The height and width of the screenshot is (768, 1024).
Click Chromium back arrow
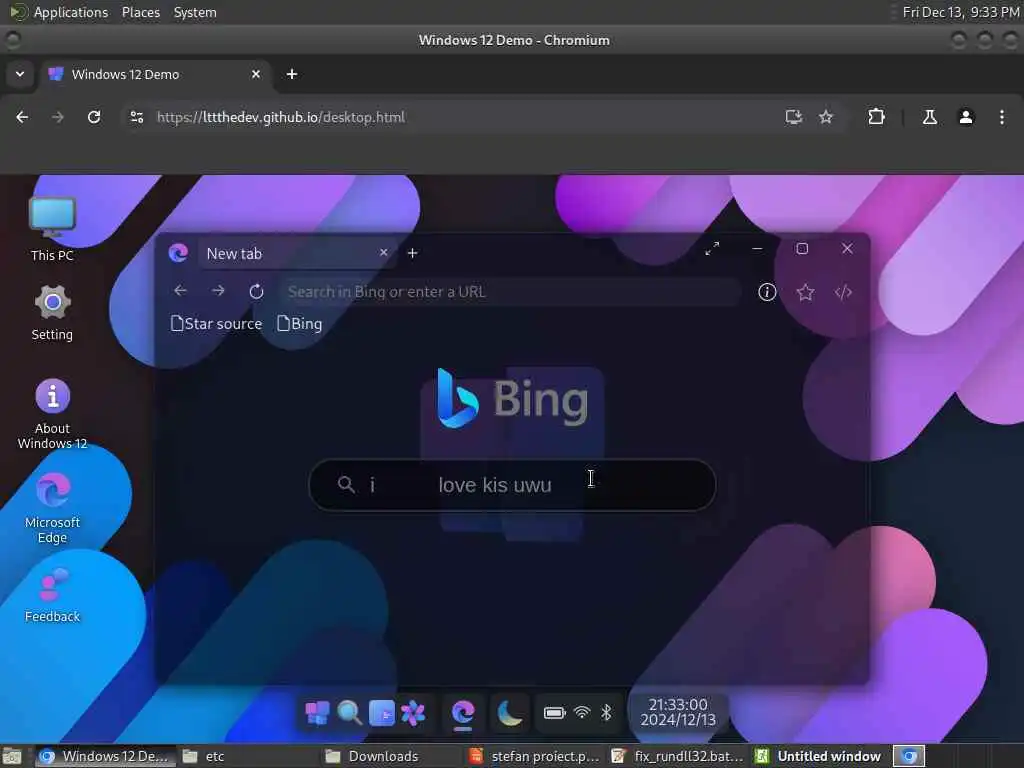point(22,117)
